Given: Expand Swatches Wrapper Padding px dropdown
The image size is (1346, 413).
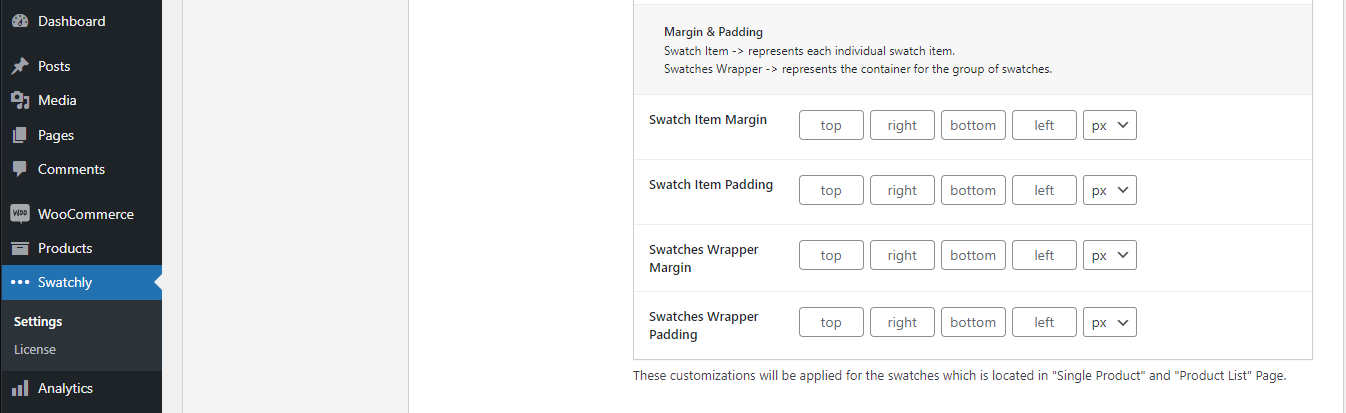Looking at the screenshot, I should coord(1109,322).
